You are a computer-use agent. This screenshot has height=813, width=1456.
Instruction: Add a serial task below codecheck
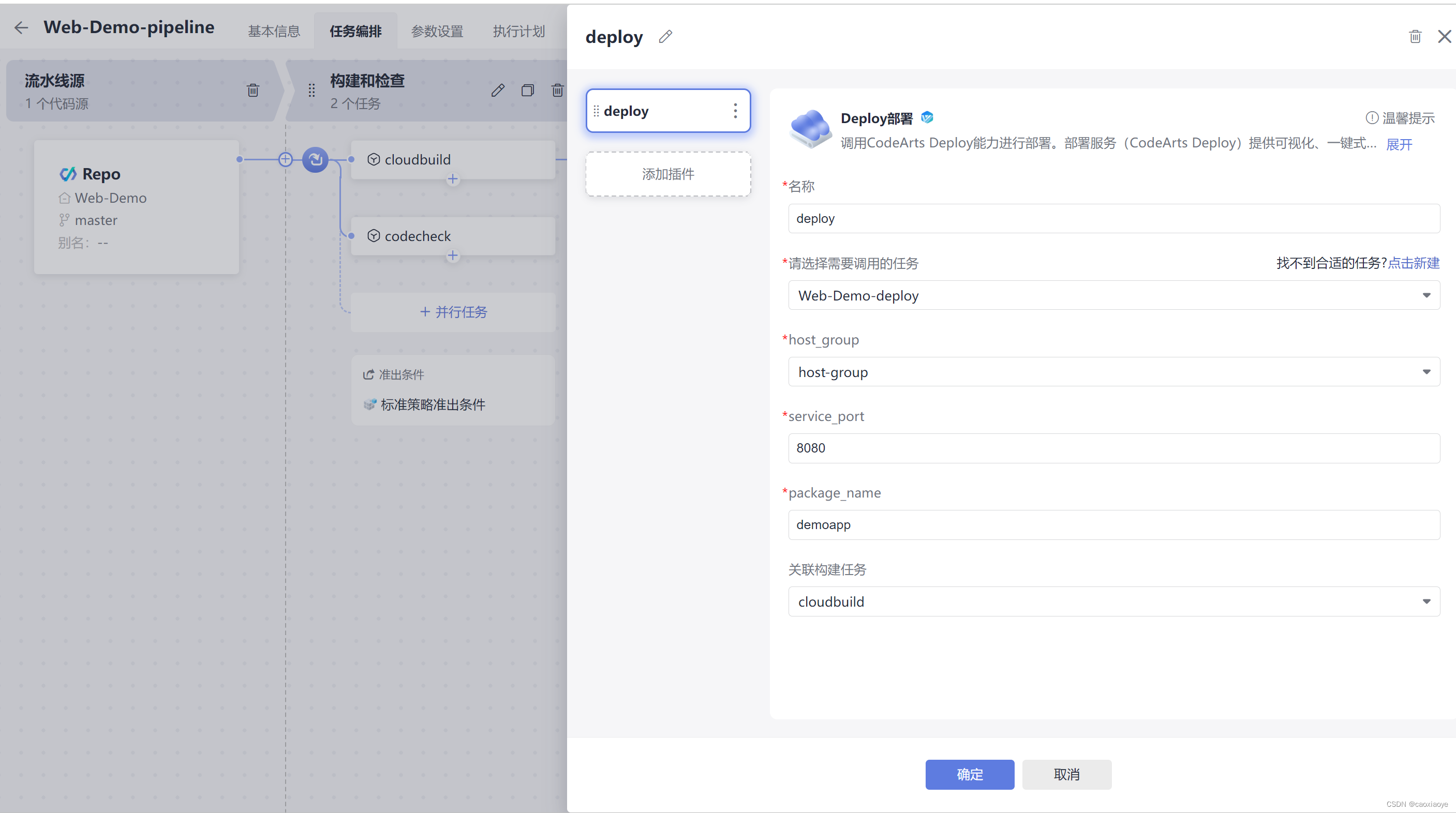coord(453,255)
